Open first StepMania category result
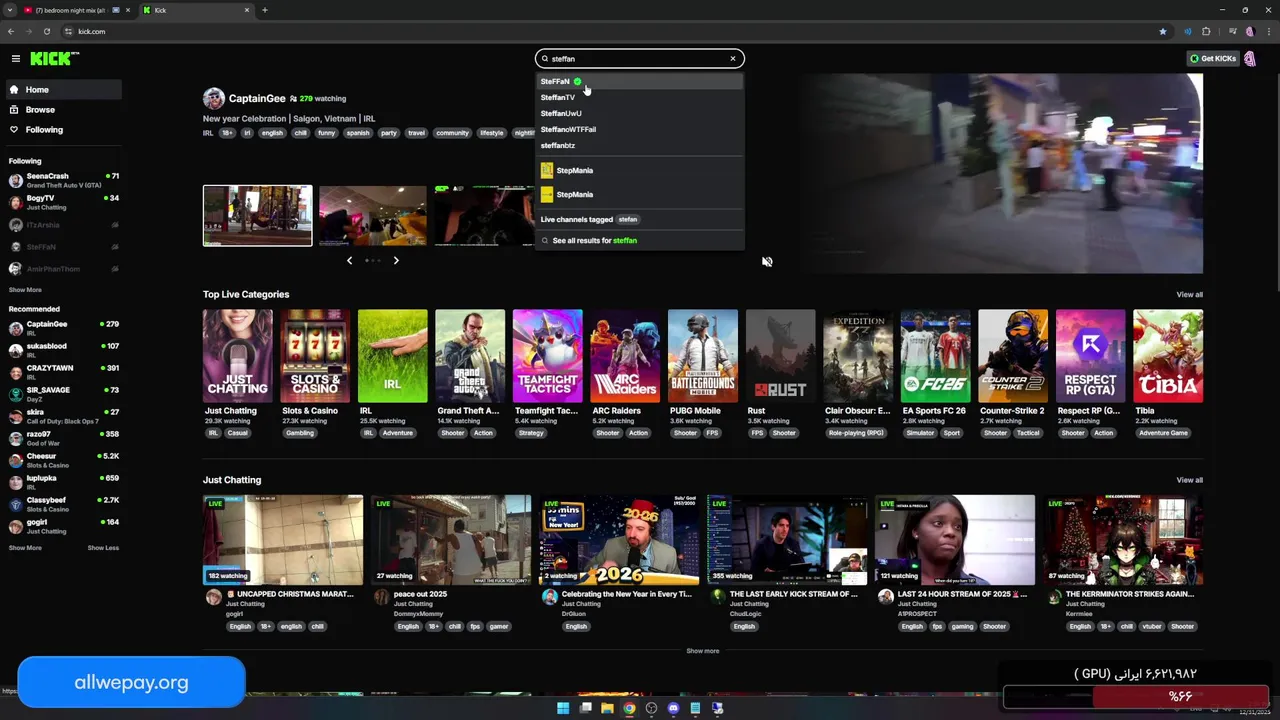Image resolution: width=1280 pixels, height=720 pixels. click(x=640, y=170)
